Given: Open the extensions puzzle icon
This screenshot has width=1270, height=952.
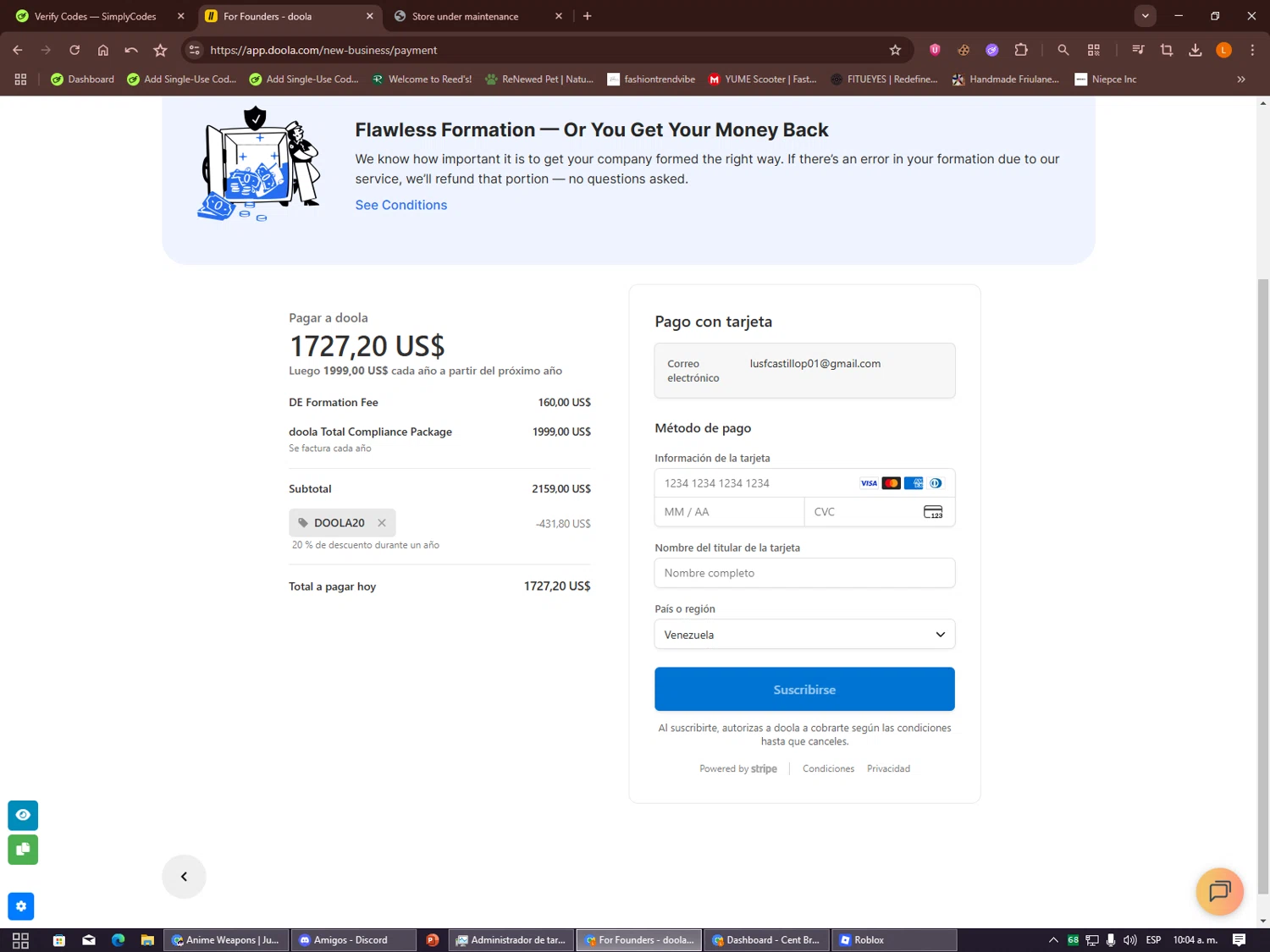Looking at the screenshot, I should [1021, 50].
